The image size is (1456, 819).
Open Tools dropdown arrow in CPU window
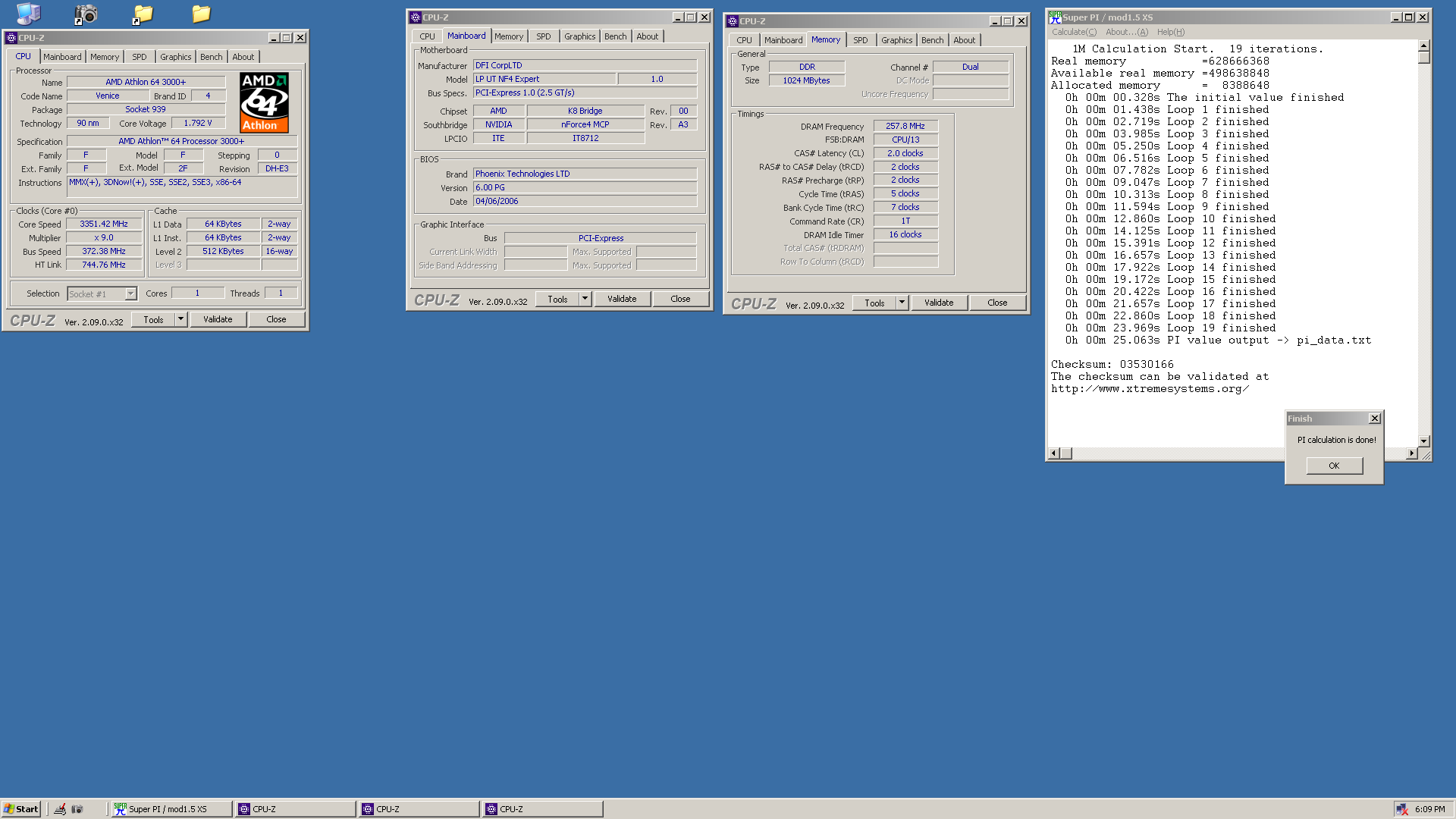(180, 319)
